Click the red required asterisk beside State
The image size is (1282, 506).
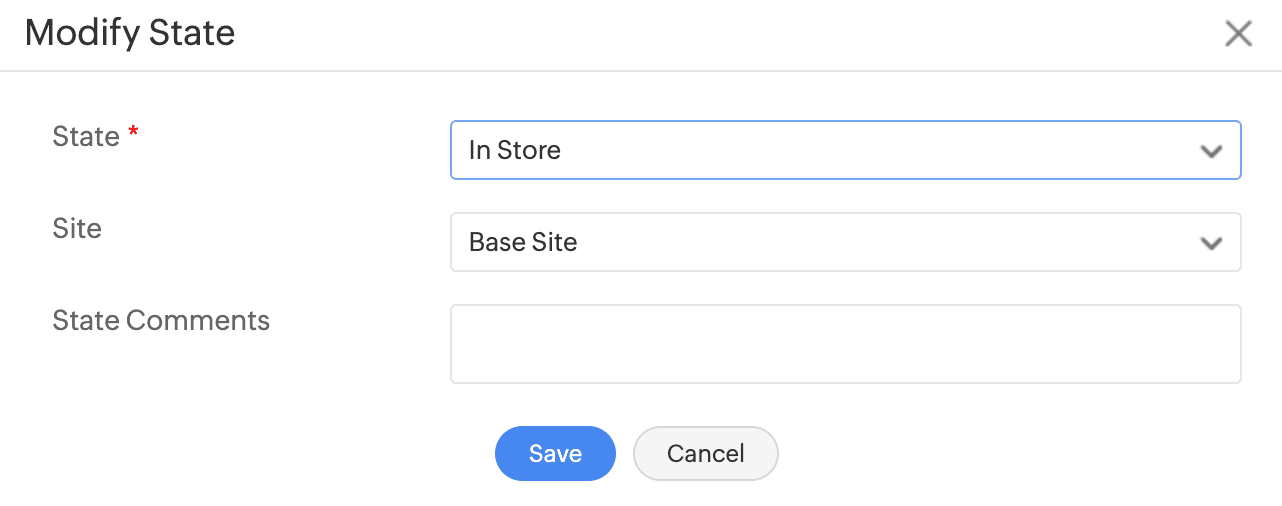(133, 134)
